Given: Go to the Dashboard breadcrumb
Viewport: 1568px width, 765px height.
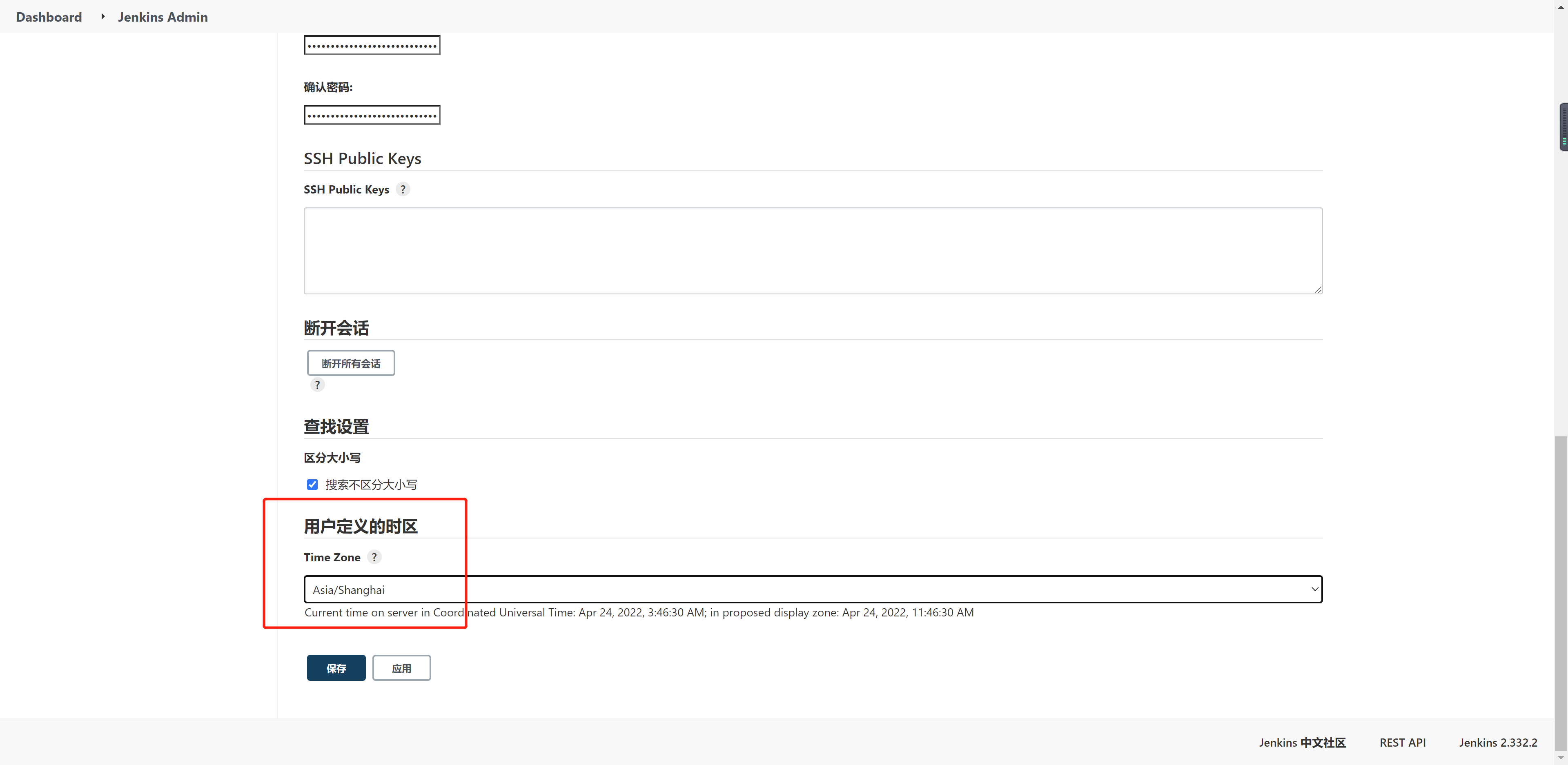Looking at the screenshot, I should pos(49,17).
